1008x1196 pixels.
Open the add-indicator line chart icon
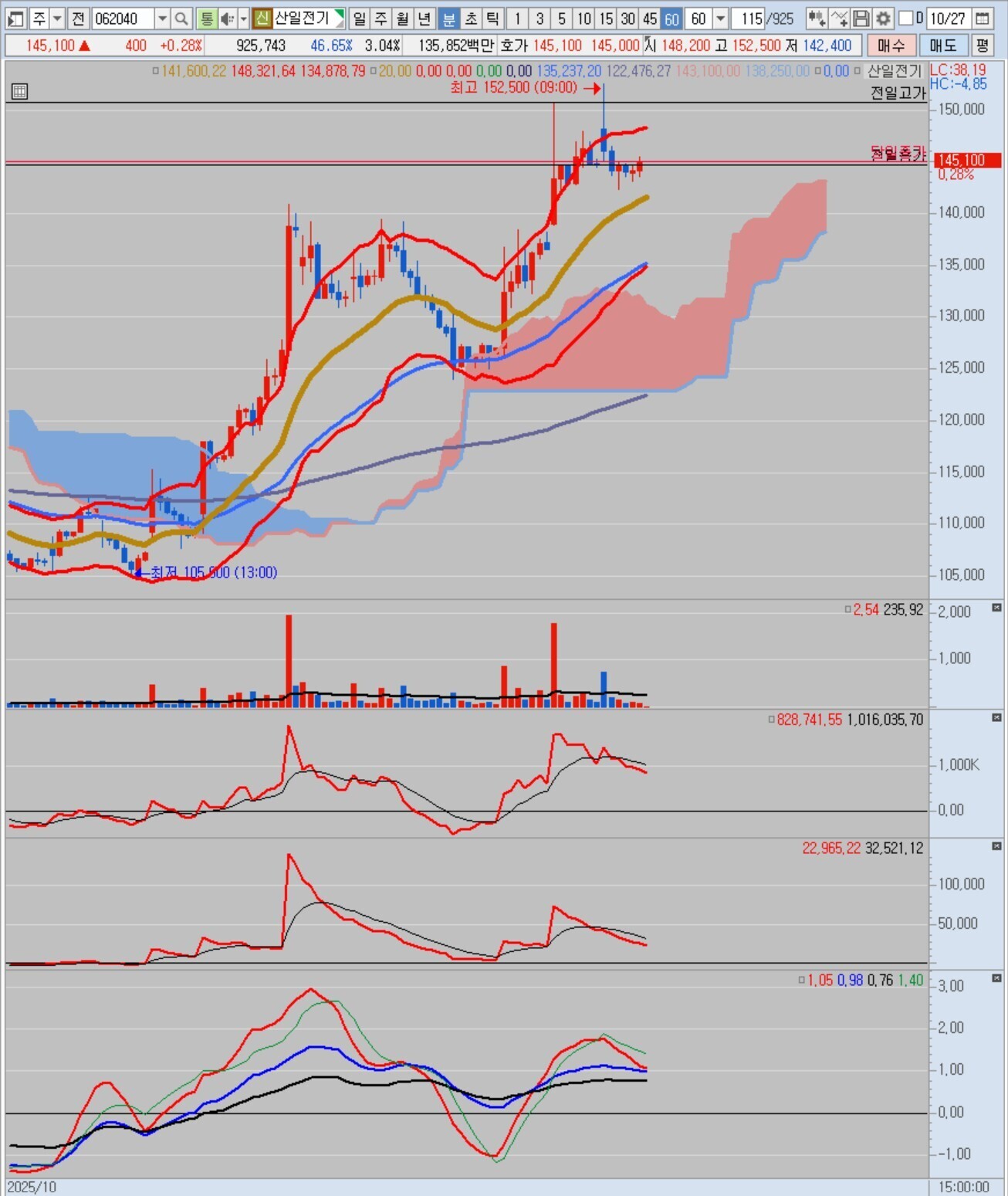pos(840,18)
